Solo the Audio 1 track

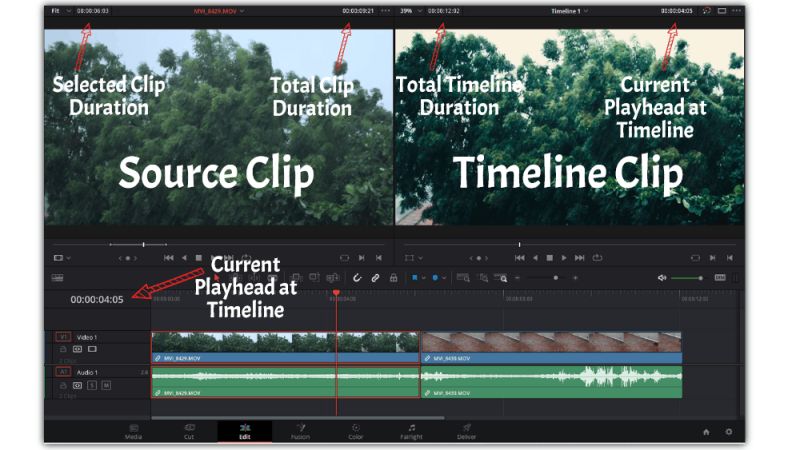click(92, 385)
